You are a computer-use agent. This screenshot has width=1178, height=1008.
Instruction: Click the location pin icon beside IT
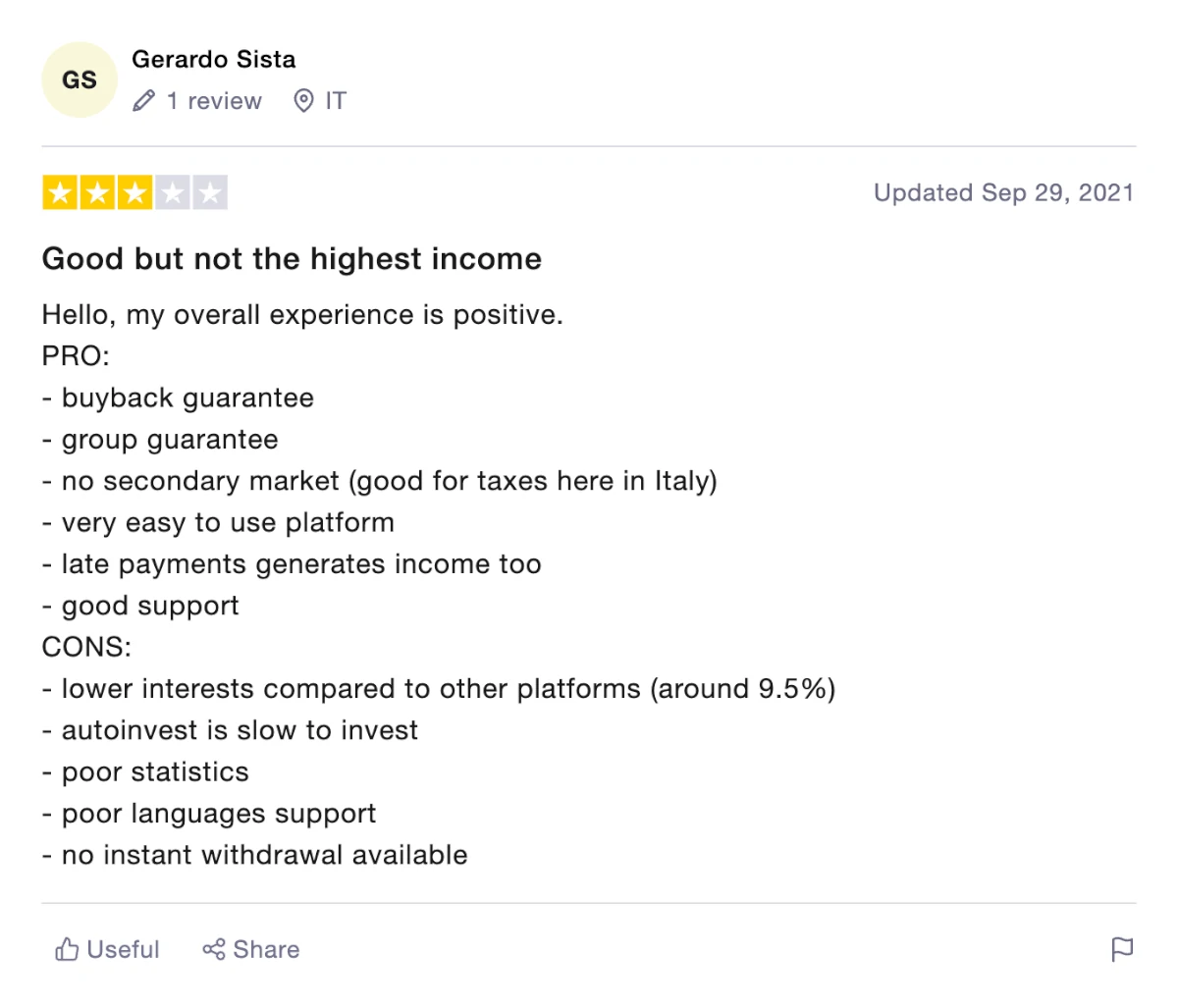click(x=304, y=101)
